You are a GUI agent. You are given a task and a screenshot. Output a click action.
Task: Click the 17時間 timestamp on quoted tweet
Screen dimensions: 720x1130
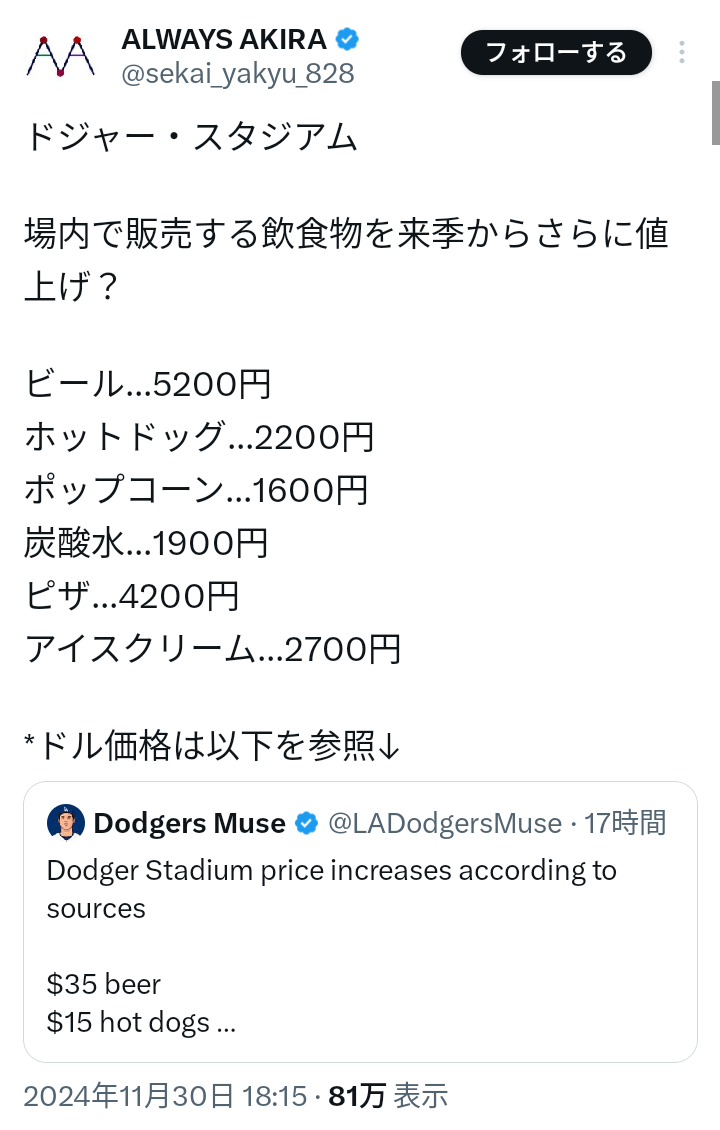point(625,824)
